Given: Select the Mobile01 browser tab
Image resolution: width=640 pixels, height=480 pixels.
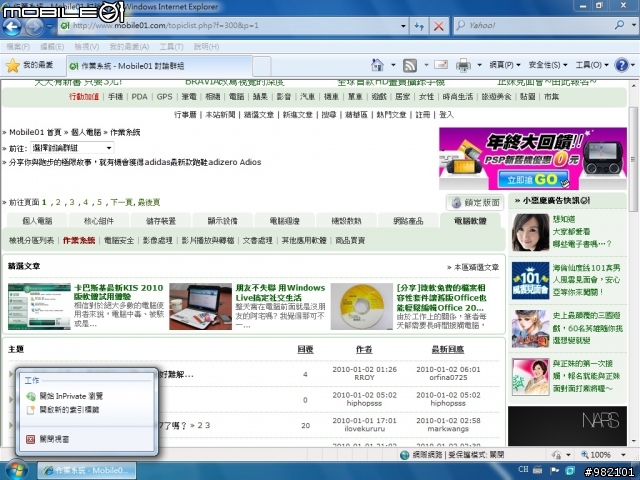Looking at the screenshot, I should tap(159, 66).
